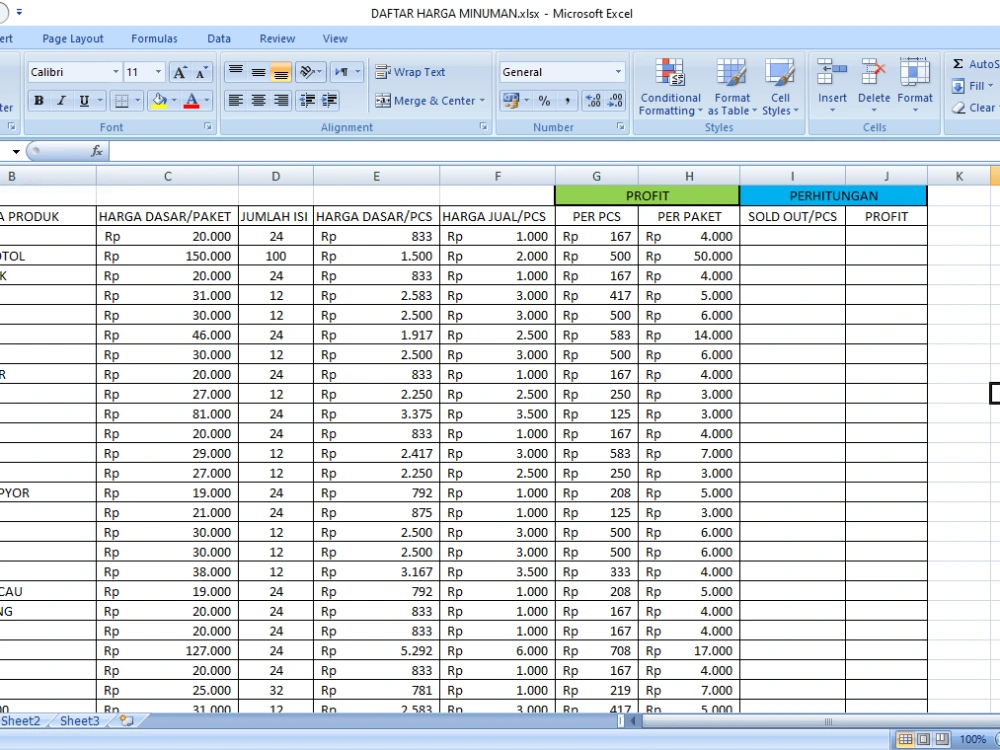Switch to Sheet2 tab
The height and width of the screenshot is (750, 1000).
point(21,721)
